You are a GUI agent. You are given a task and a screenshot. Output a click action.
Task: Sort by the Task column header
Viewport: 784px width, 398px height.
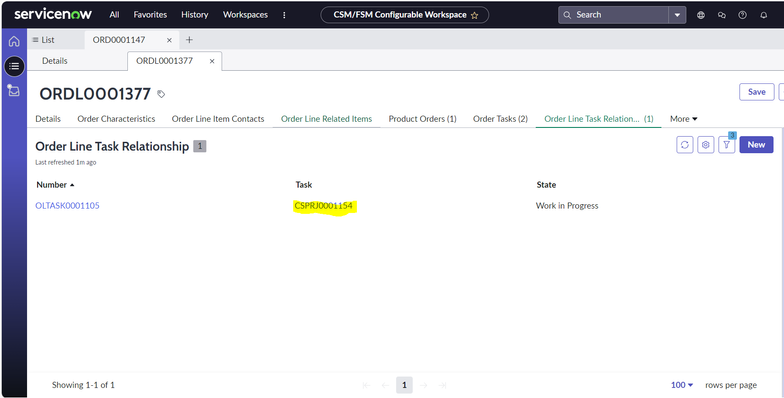click(304, 184)
